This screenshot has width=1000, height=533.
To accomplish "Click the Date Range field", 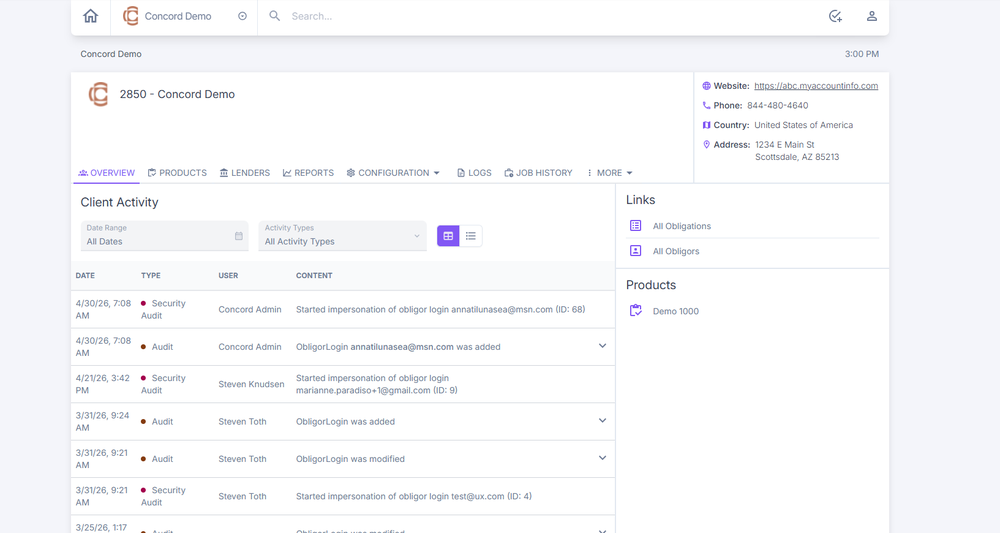I will tap(165, 236).
